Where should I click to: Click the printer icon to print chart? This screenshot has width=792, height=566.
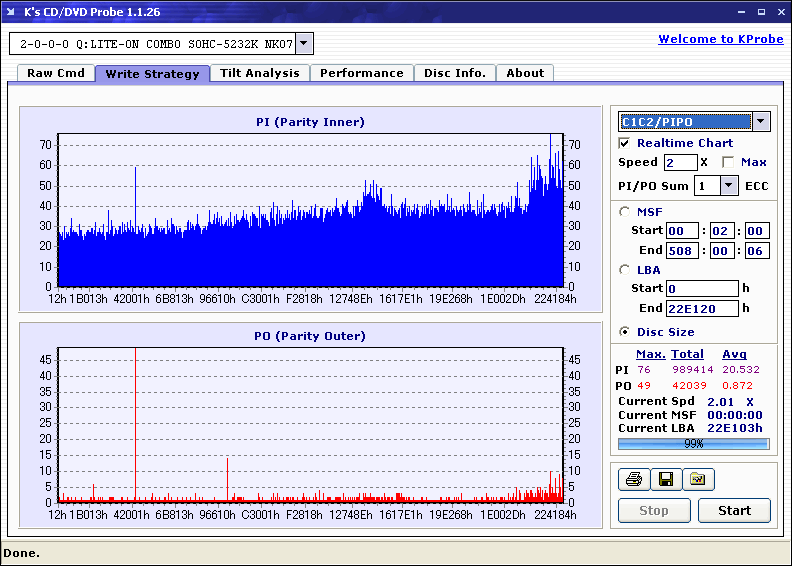click(633, 480)
